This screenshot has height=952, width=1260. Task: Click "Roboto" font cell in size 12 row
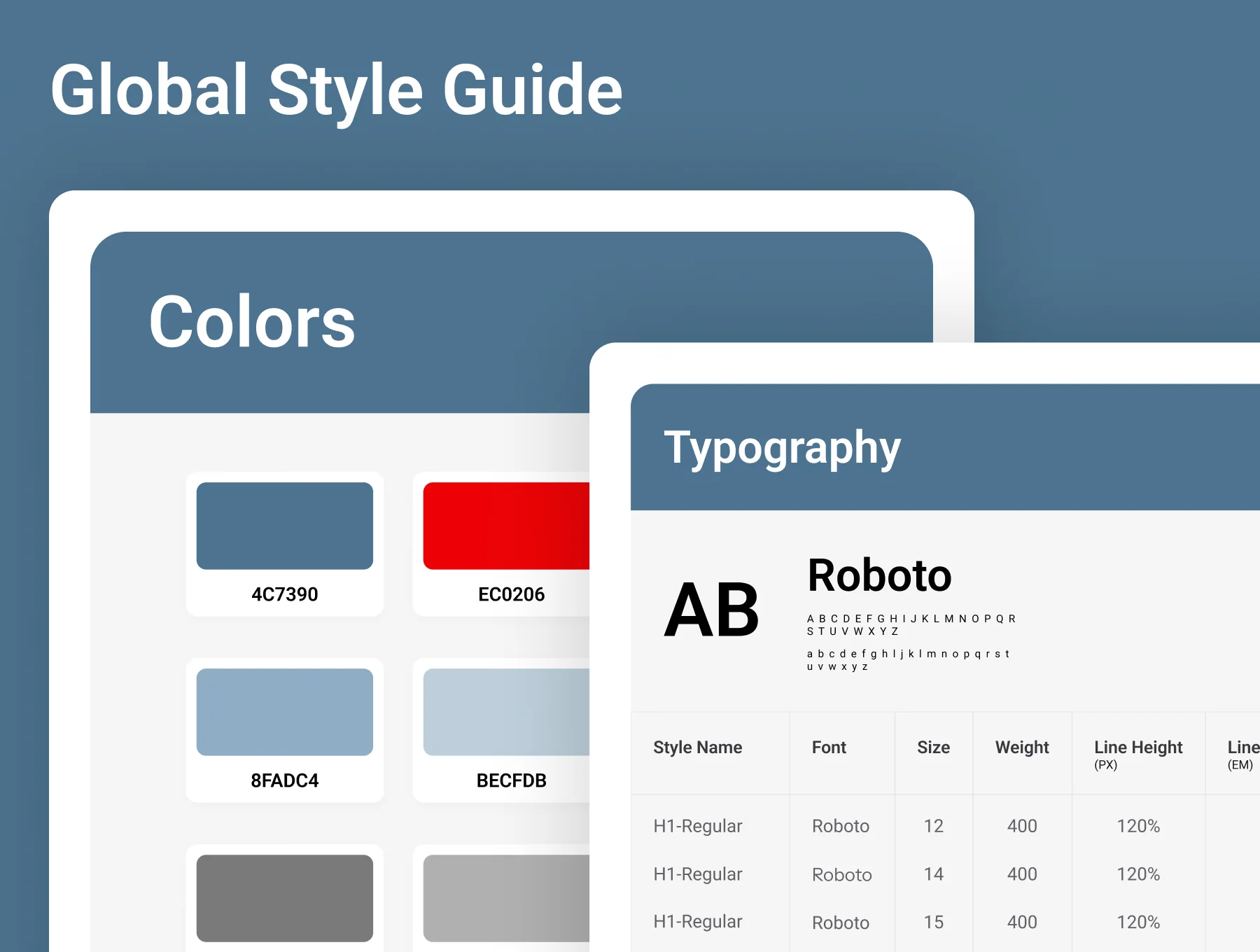(x=841, y=826)
